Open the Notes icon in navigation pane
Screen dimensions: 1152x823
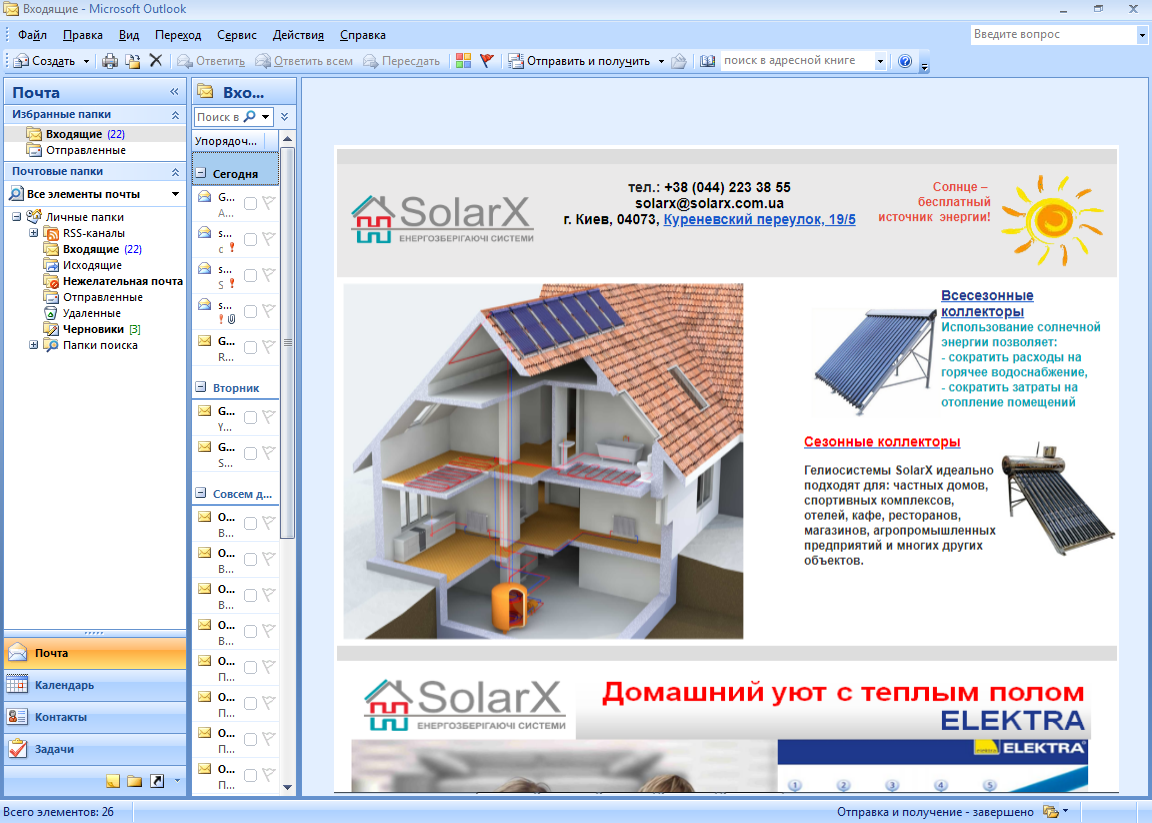pos(113,781)
